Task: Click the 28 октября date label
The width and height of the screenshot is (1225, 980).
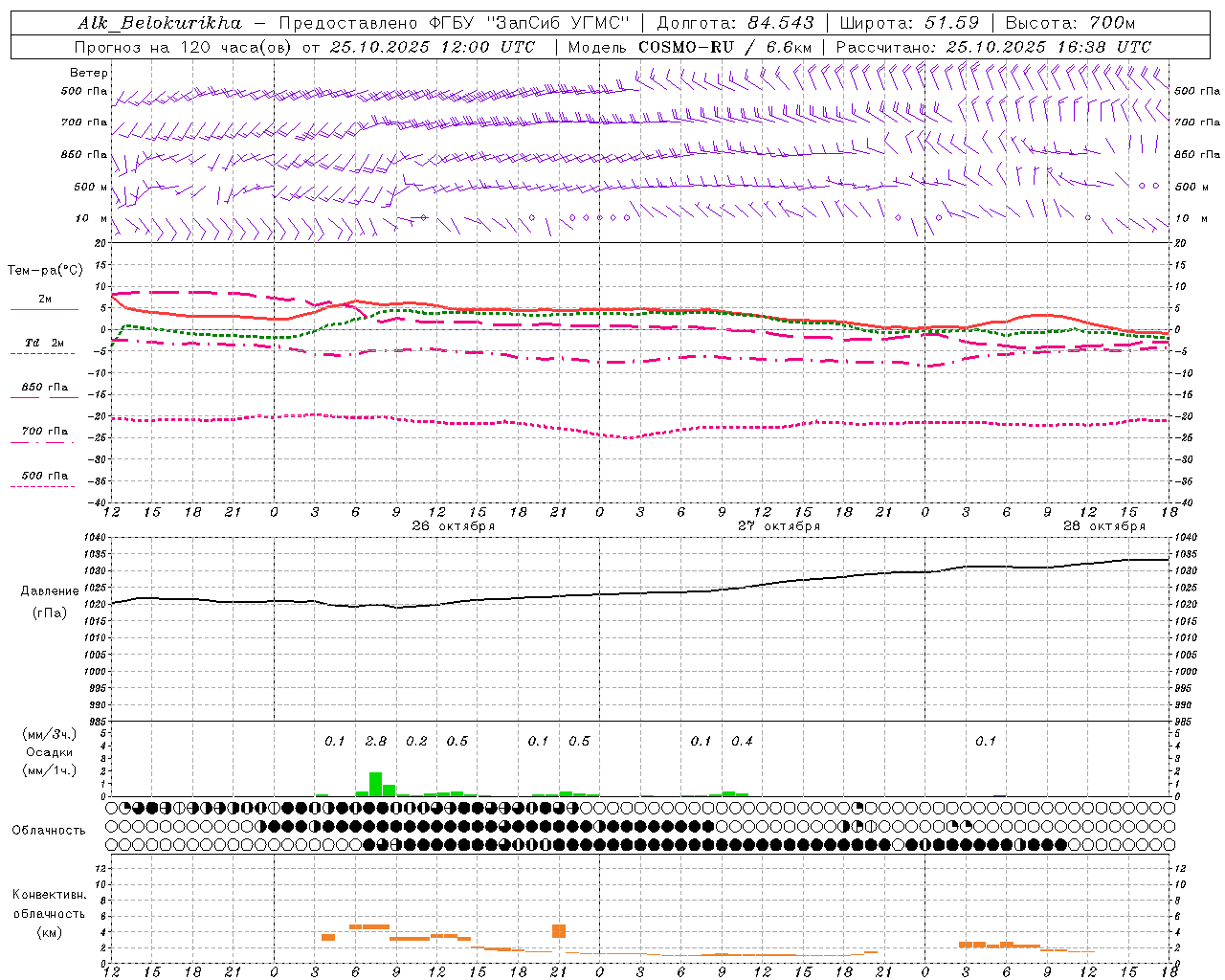Action: coord(1104,526)
